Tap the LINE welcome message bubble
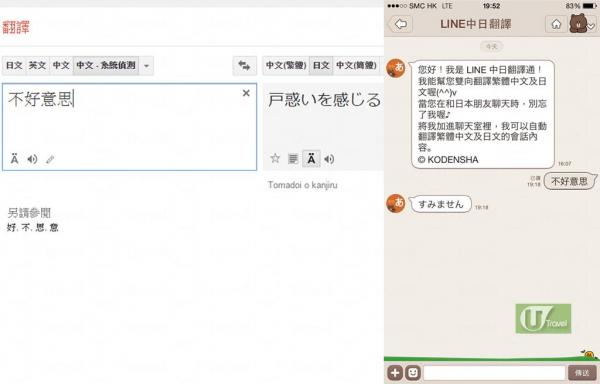This screenshot has height=384, width=600. [x=483, y=114]
